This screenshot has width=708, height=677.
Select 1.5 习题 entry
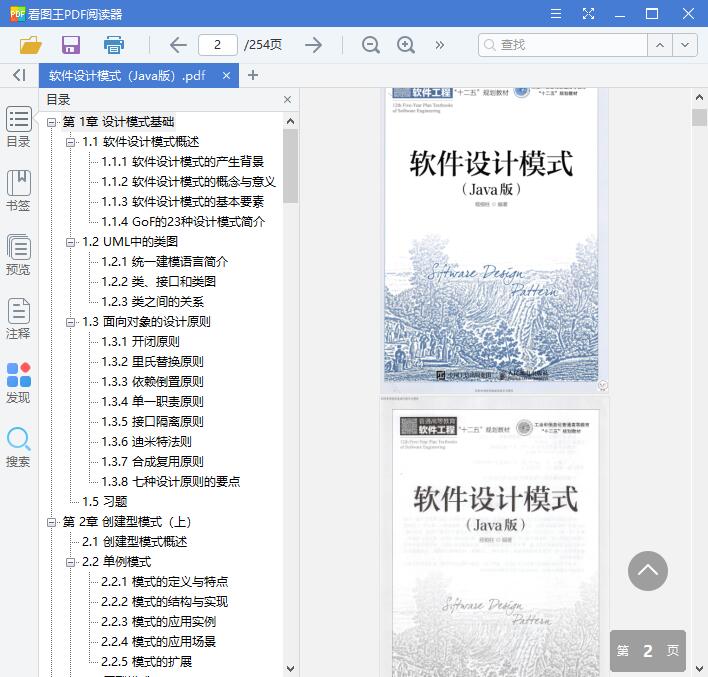tap(105, 501)
